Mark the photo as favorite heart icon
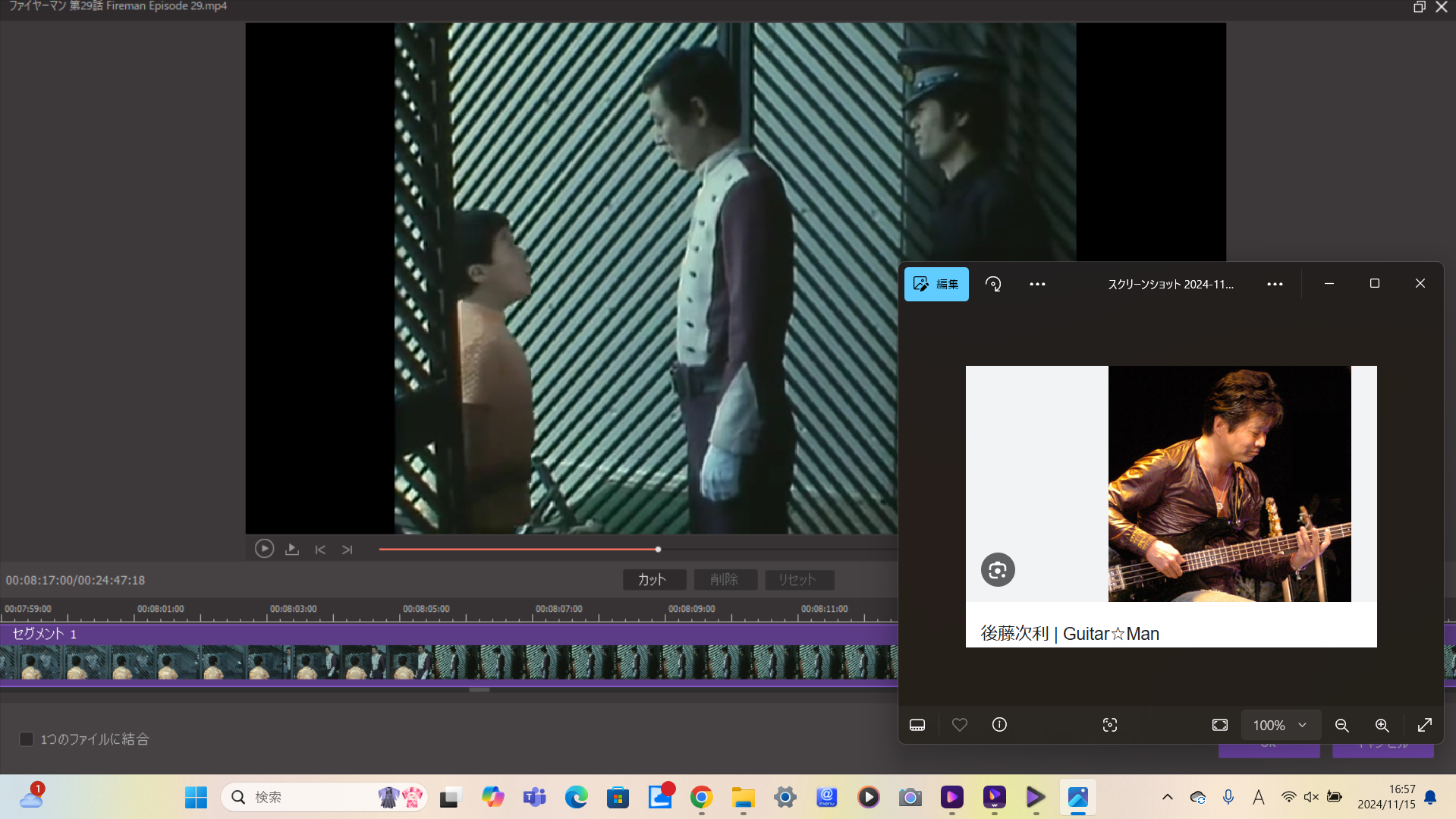The width and height of the screenshot is (1456, 819). pyautogui.click(x=960, y=725)
